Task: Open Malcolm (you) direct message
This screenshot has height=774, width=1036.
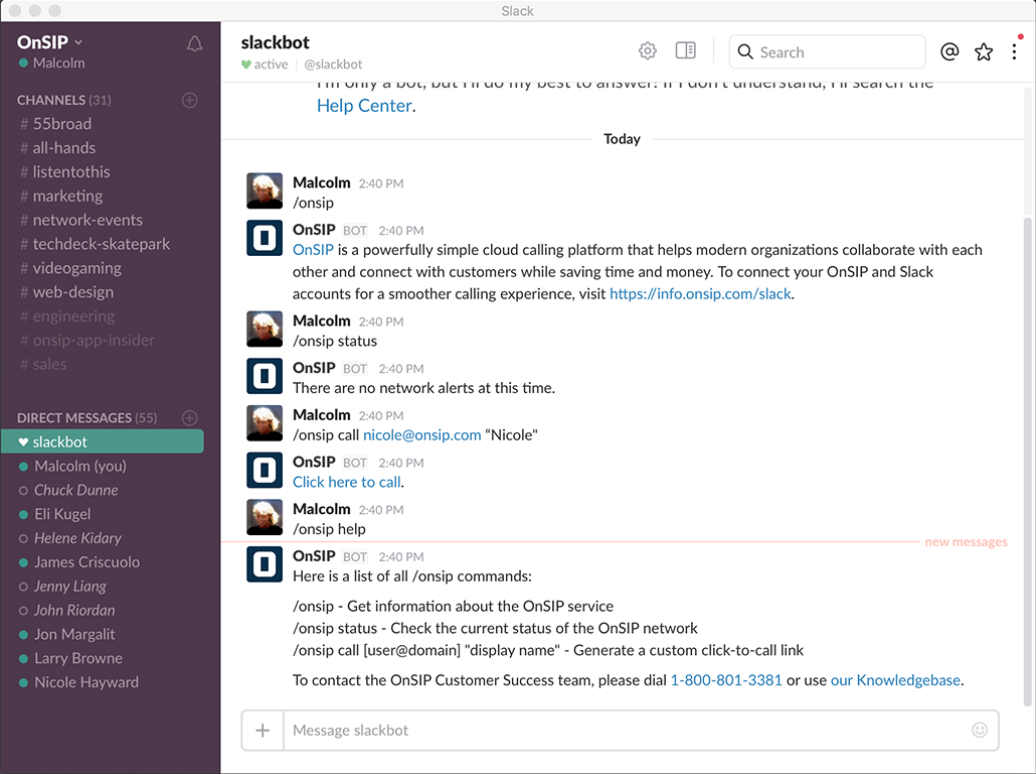Action: click(80, 466)
